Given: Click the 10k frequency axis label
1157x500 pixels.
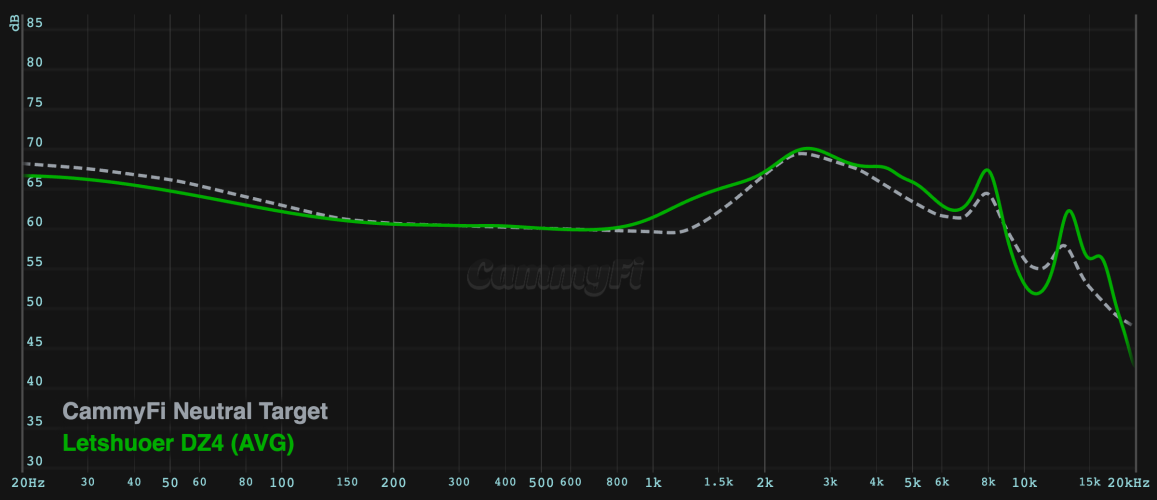Looking at the screenshot, I should (x=1023, y=482).
